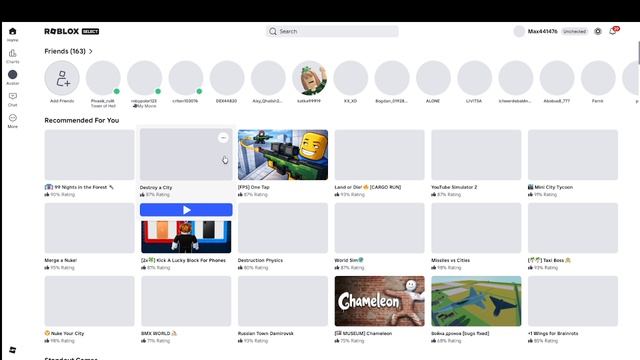Click the 'Destroy a City' title

click(x=156, y=187)
